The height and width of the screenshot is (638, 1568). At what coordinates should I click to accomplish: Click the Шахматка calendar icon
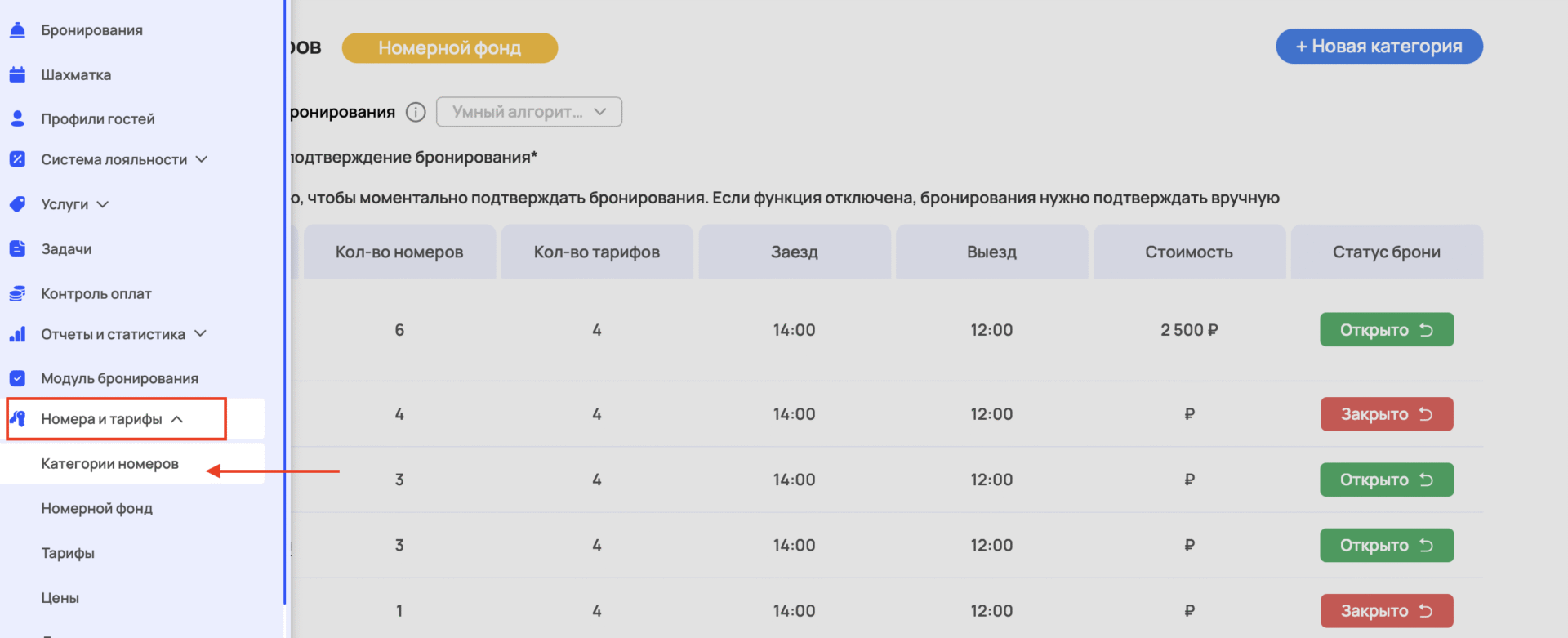point(17,75)
